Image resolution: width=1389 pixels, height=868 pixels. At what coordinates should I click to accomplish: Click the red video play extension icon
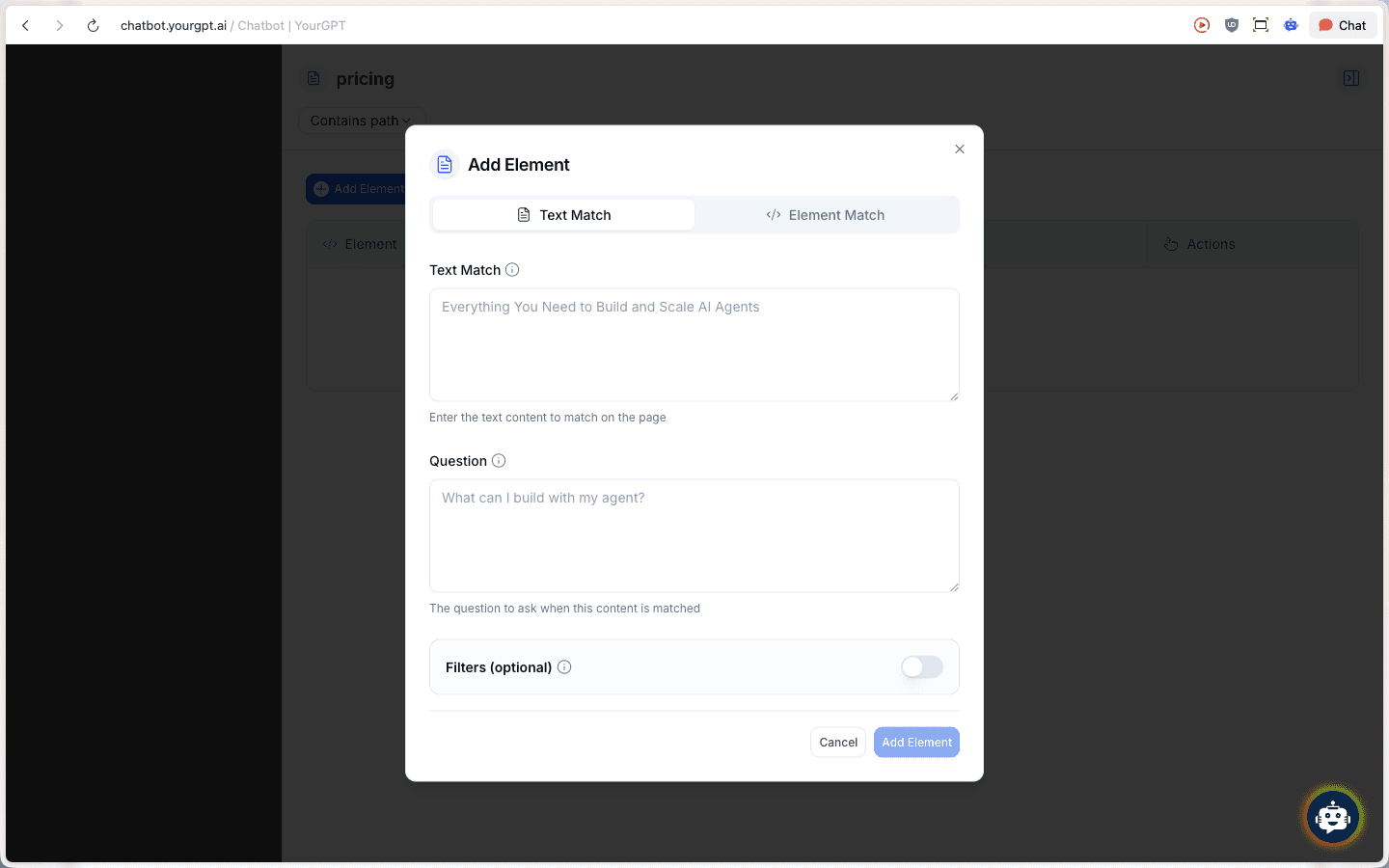(x=1201, y=25)
